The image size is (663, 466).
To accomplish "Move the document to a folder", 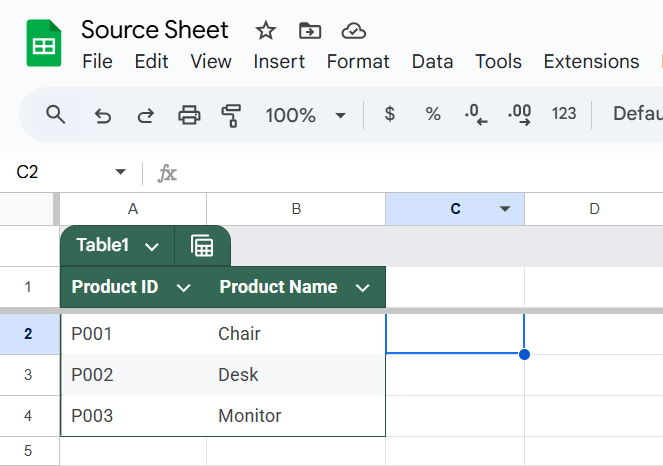I will (310, 31).
